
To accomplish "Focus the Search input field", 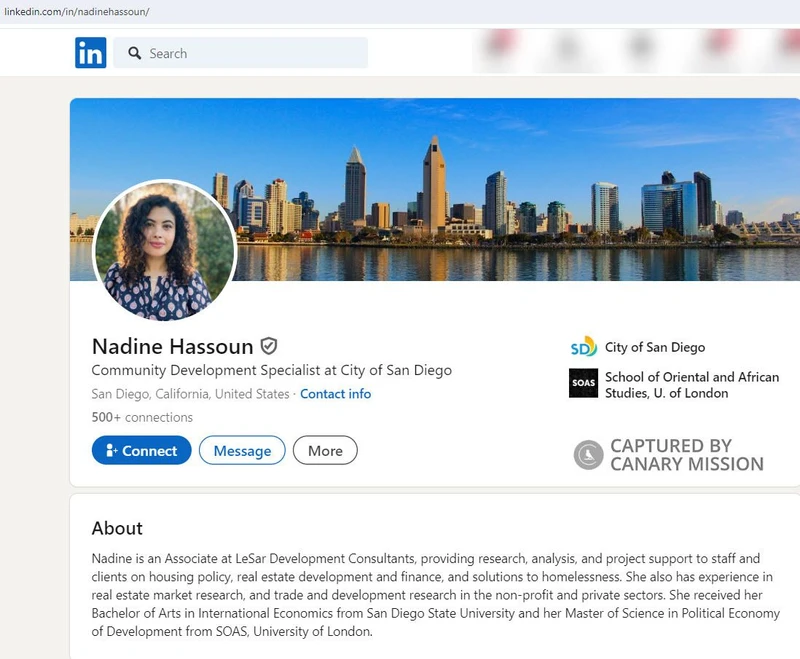I will (240, 53).
